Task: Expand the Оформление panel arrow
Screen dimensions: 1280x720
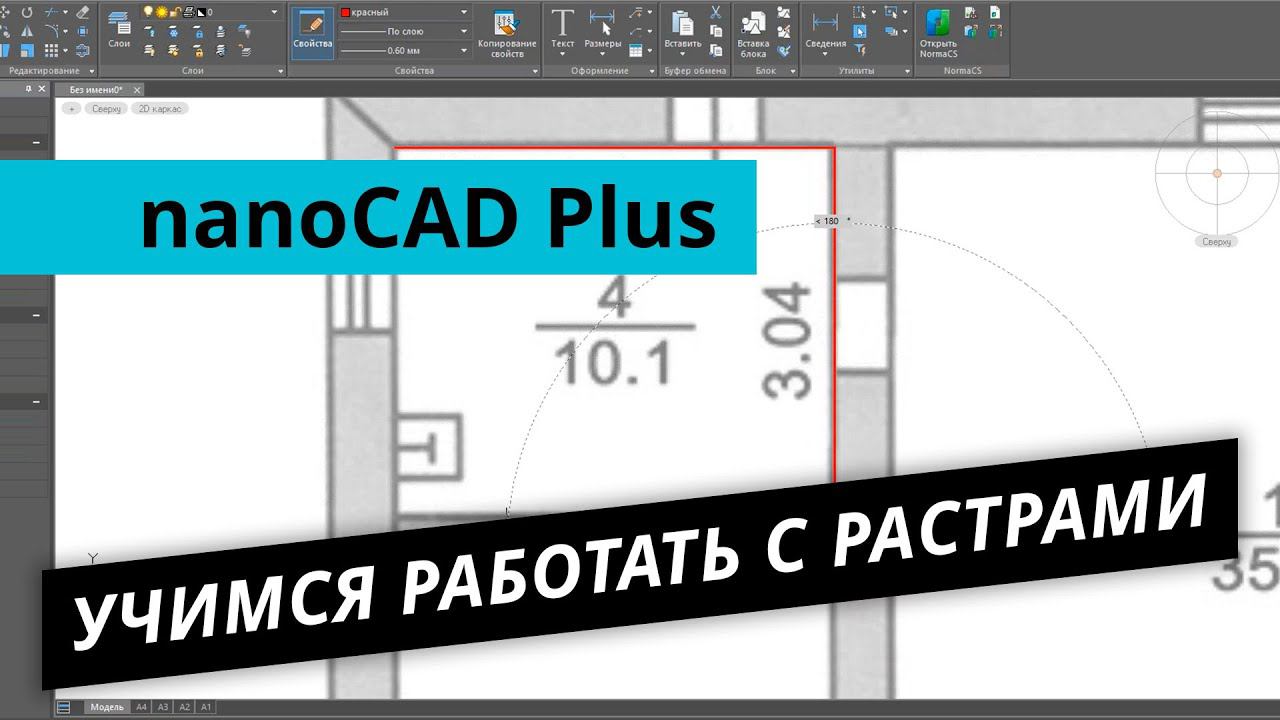Action: pos(652,71)
